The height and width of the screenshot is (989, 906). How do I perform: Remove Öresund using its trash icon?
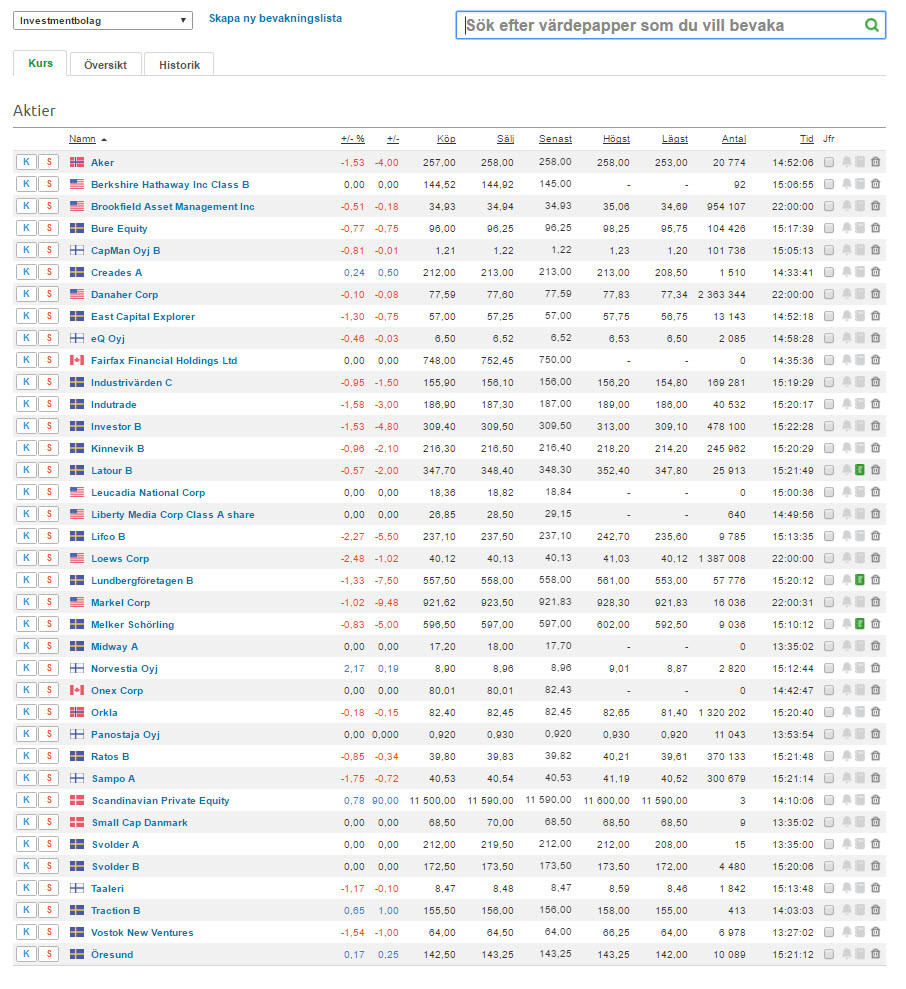(875, 954)
